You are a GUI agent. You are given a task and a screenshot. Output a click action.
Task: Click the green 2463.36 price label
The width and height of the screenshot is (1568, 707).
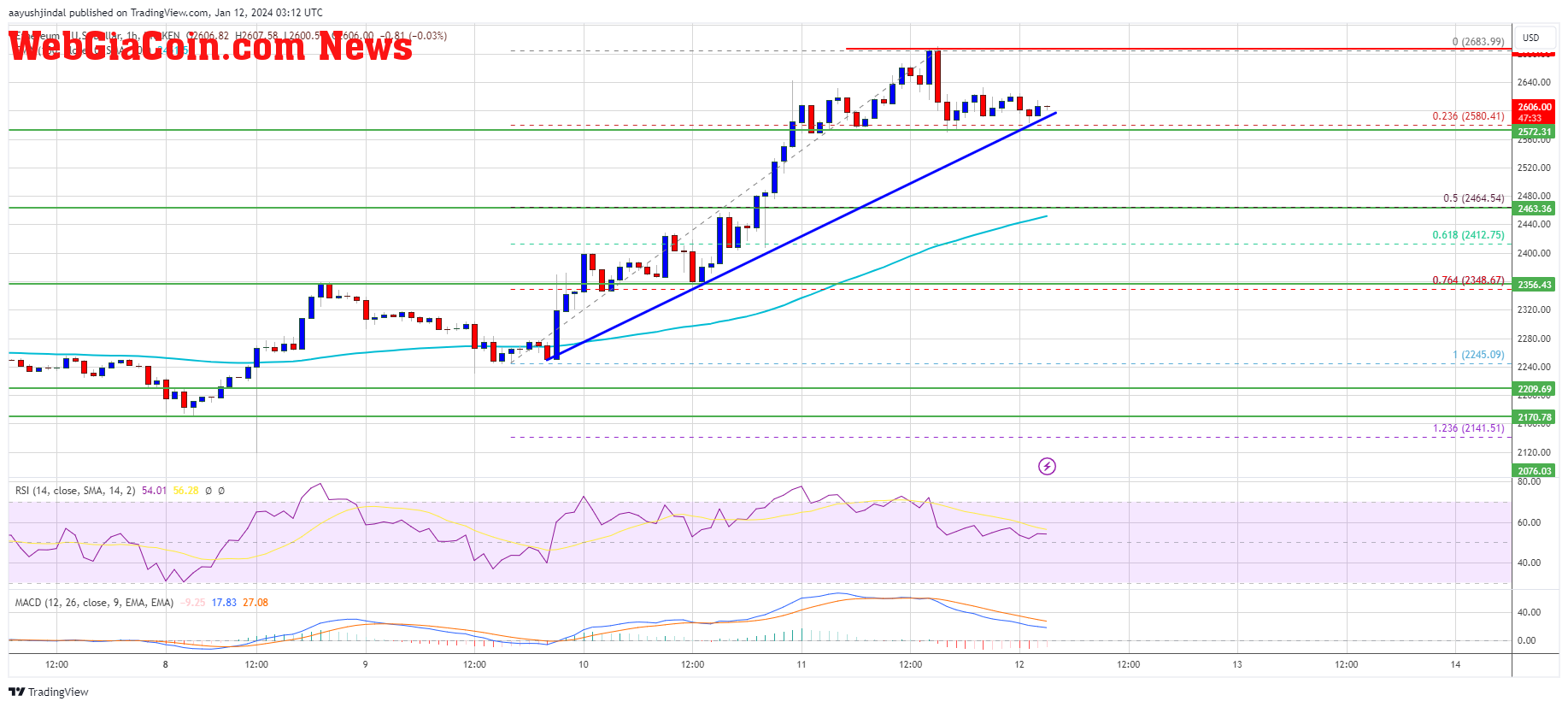click(x=1534, y=209)
